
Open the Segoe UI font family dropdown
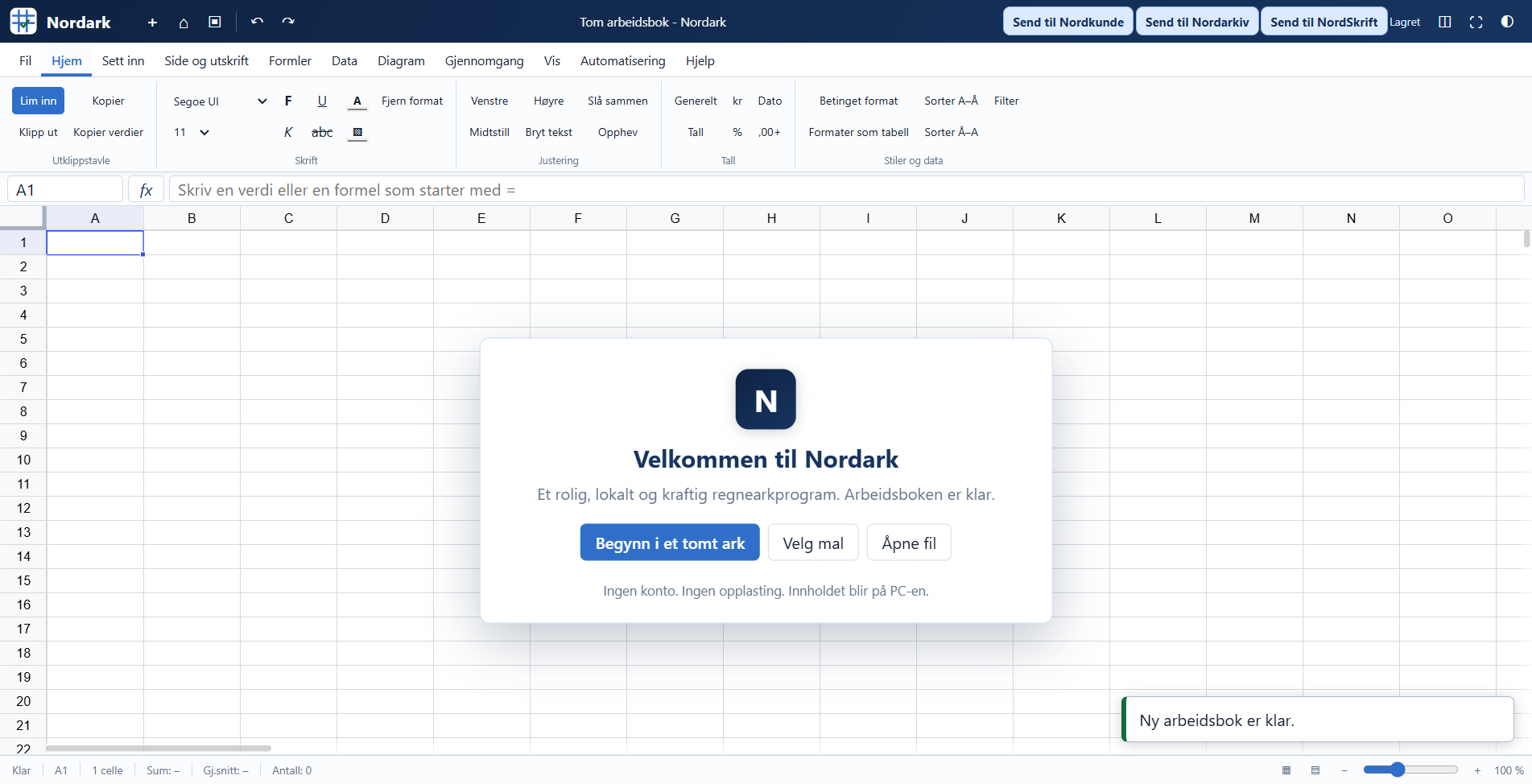point(220,101)
